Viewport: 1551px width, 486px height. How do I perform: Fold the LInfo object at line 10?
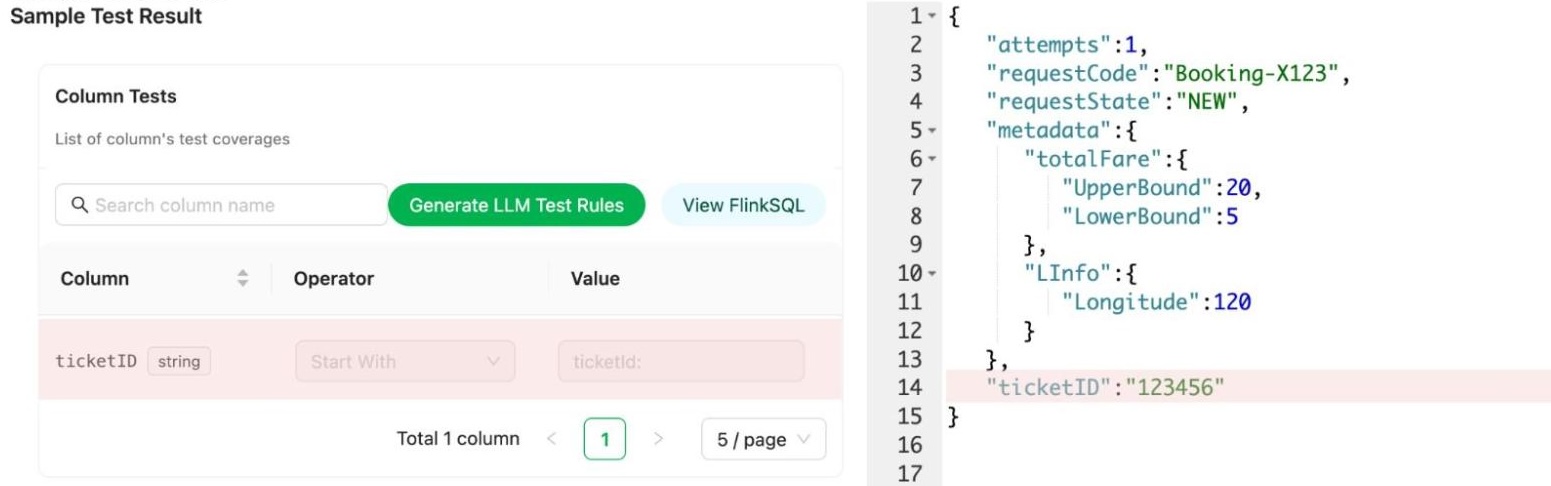tap(931, 271)
